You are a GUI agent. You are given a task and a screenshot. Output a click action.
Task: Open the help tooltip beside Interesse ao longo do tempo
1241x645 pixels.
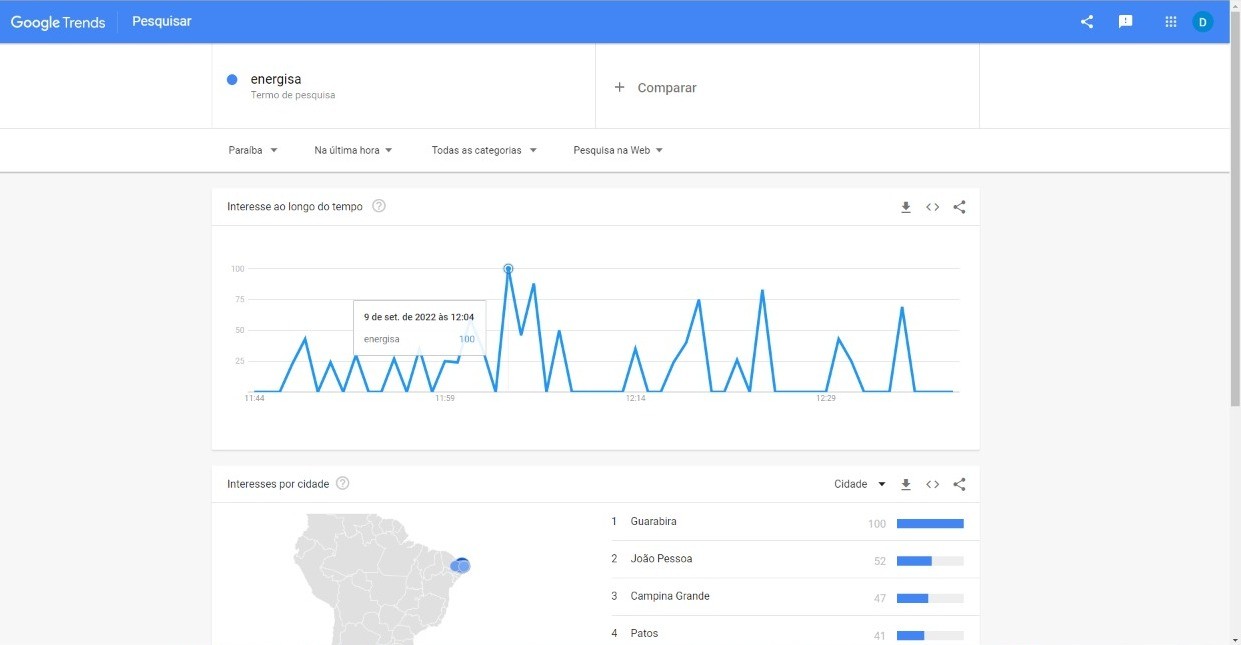point(378,205)
